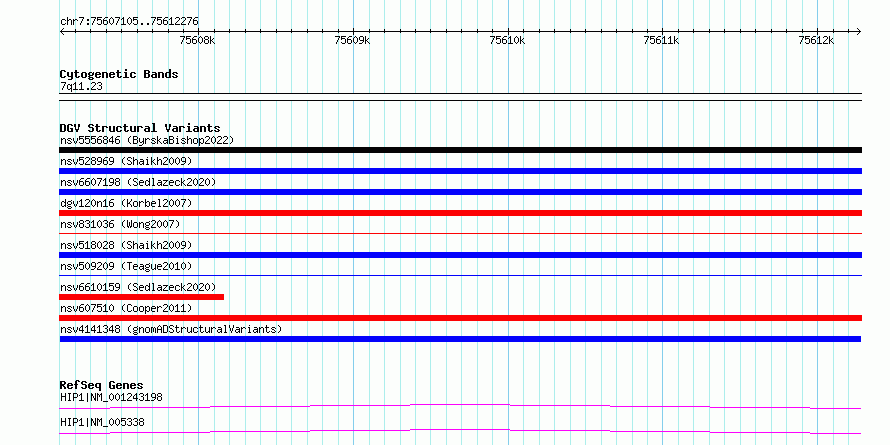This screenshot has height=445, width=890.
Task: Click the magenta line under HIP1|NM_005338
Action: pos(460,431)
